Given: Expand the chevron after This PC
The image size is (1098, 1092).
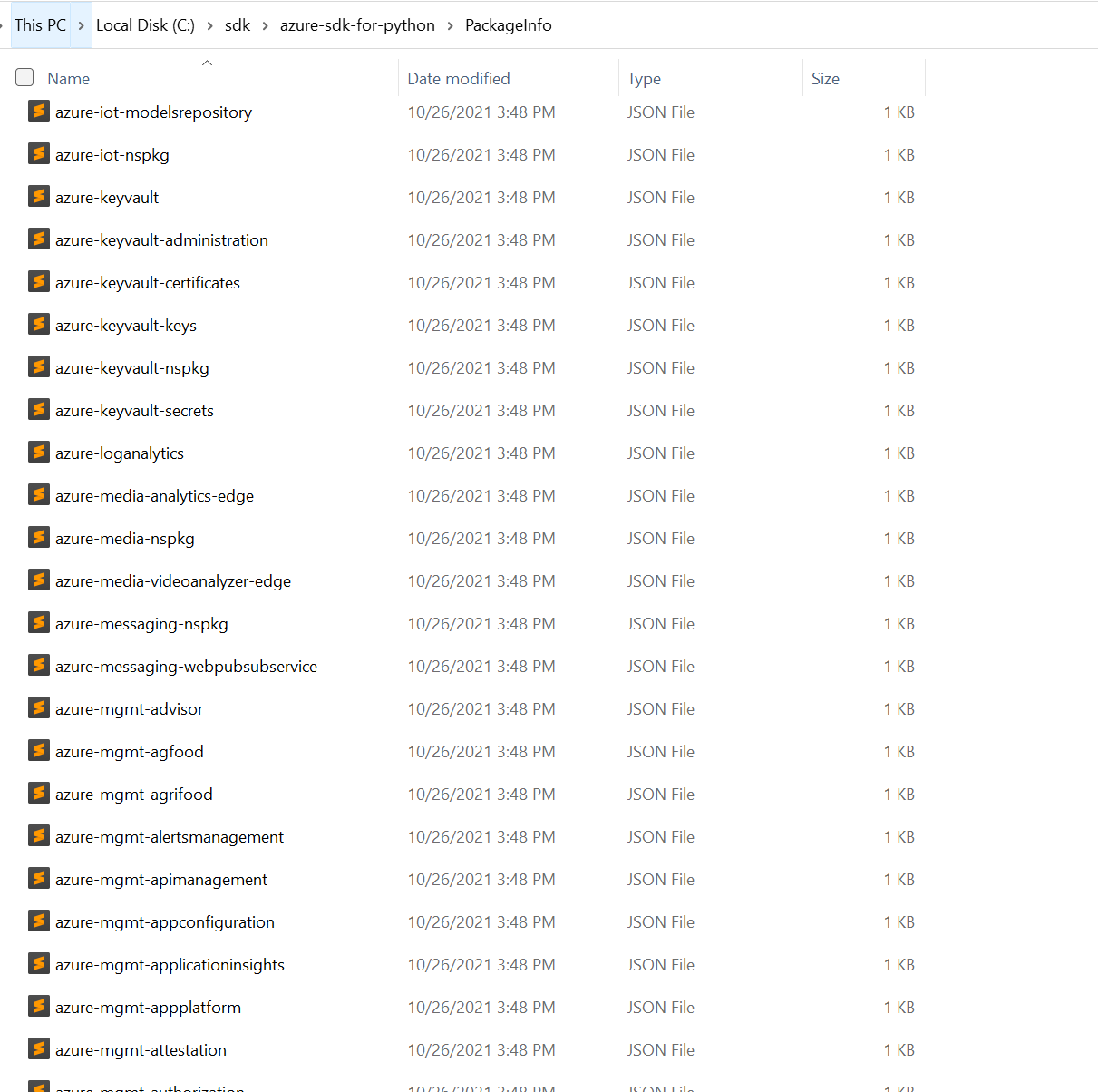Looking at the screenshot, I should pos(81,25).
